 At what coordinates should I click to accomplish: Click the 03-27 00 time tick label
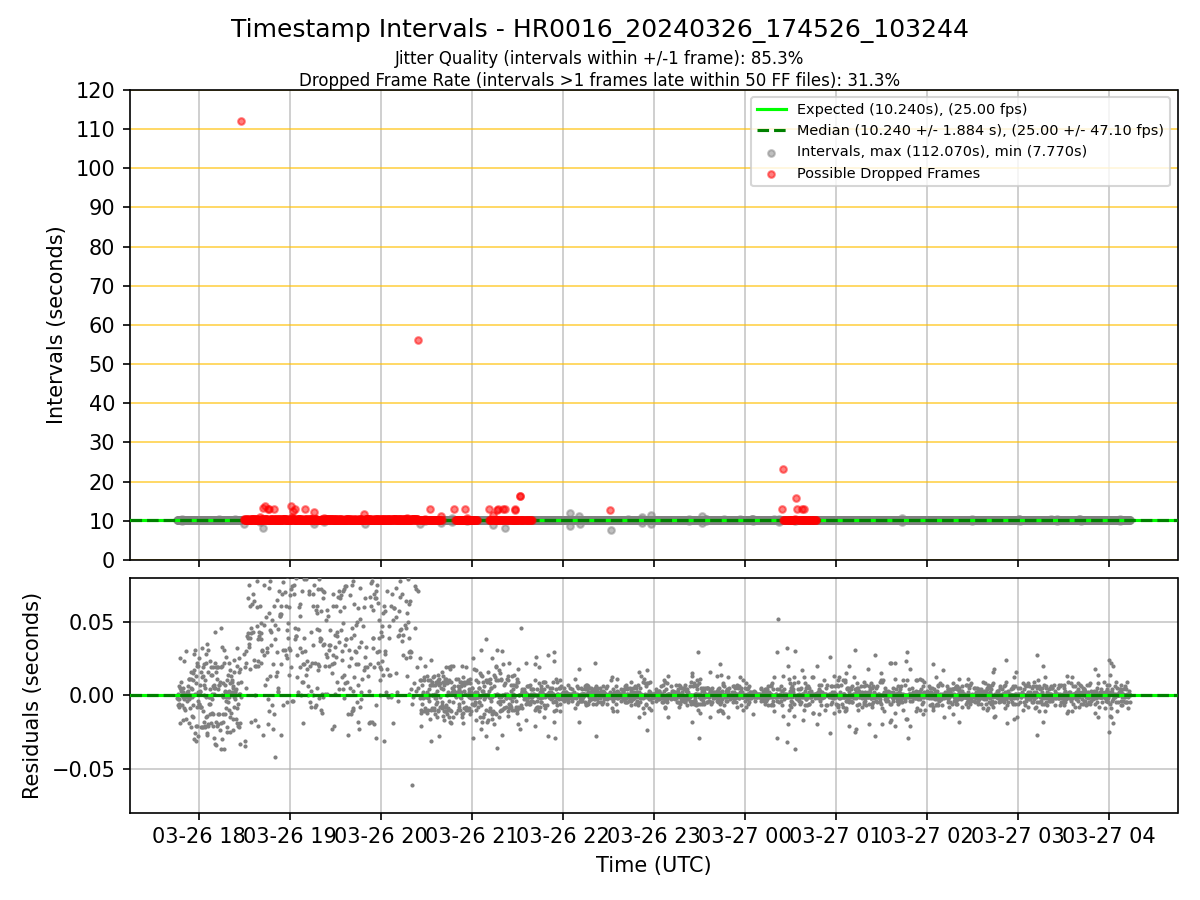tap(744, 835)
